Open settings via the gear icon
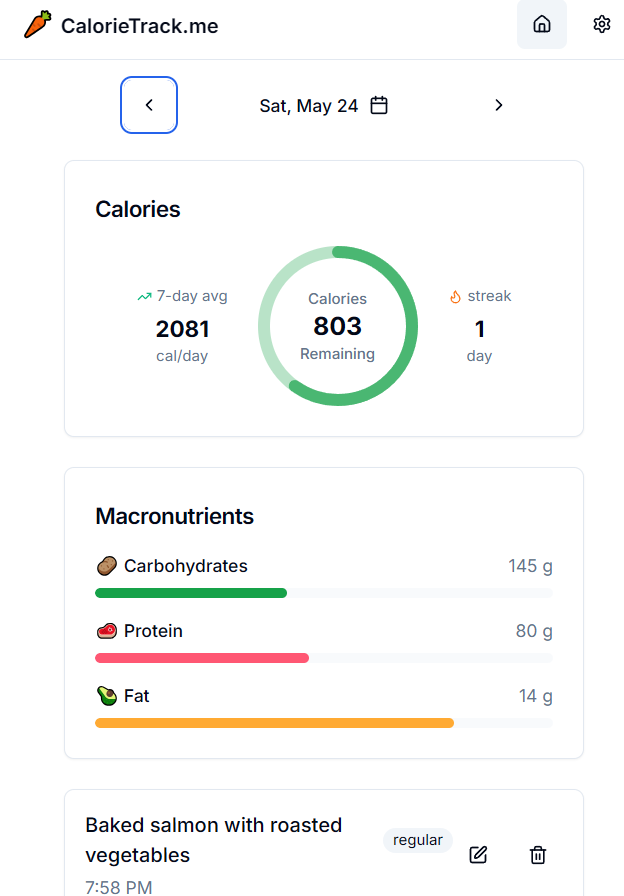Screen dimensions: 624x896 click(x=601, y=24)
